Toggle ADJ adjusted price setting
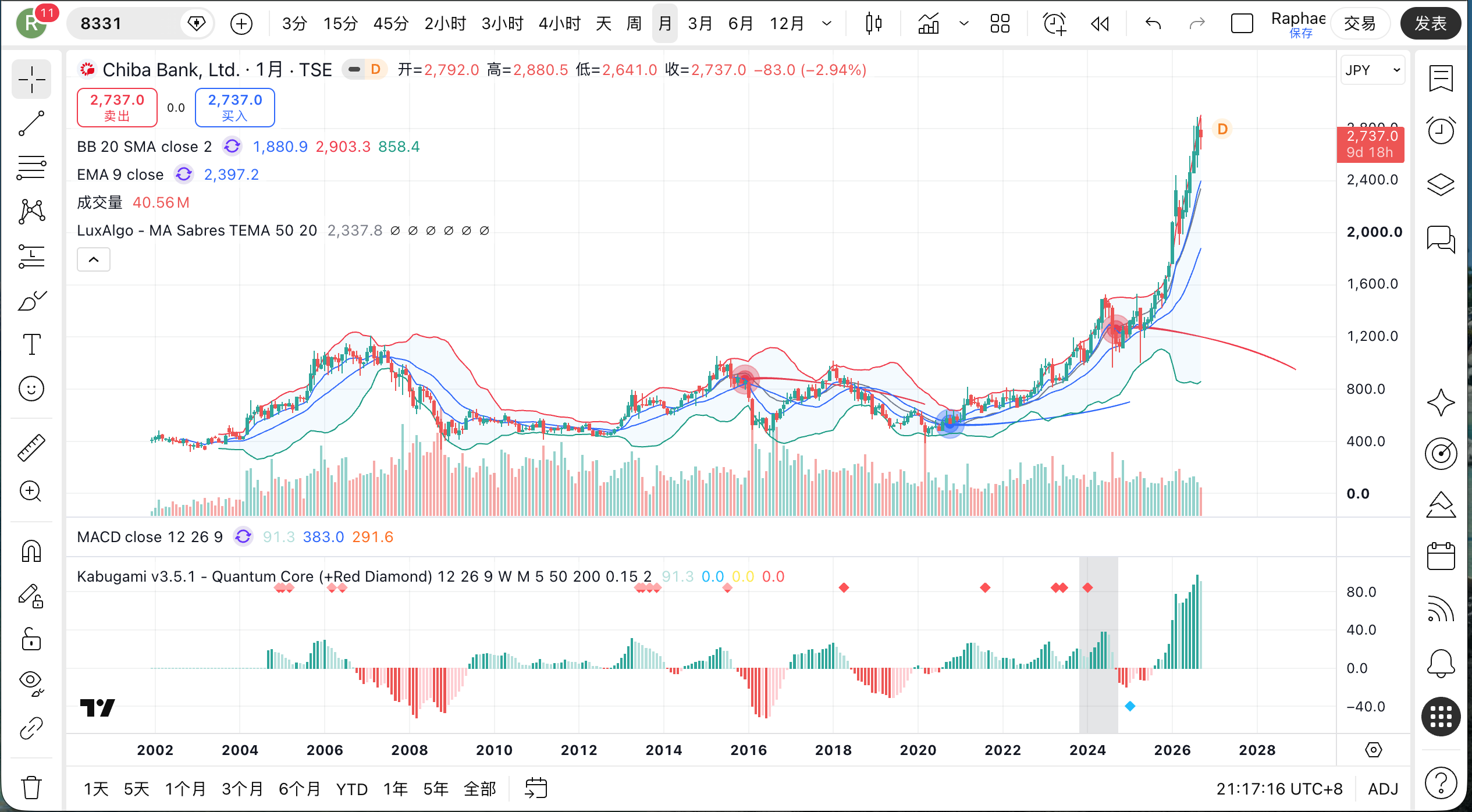Image resolution: width=1472 pixels, height=812 pixels. [1382, 789]
